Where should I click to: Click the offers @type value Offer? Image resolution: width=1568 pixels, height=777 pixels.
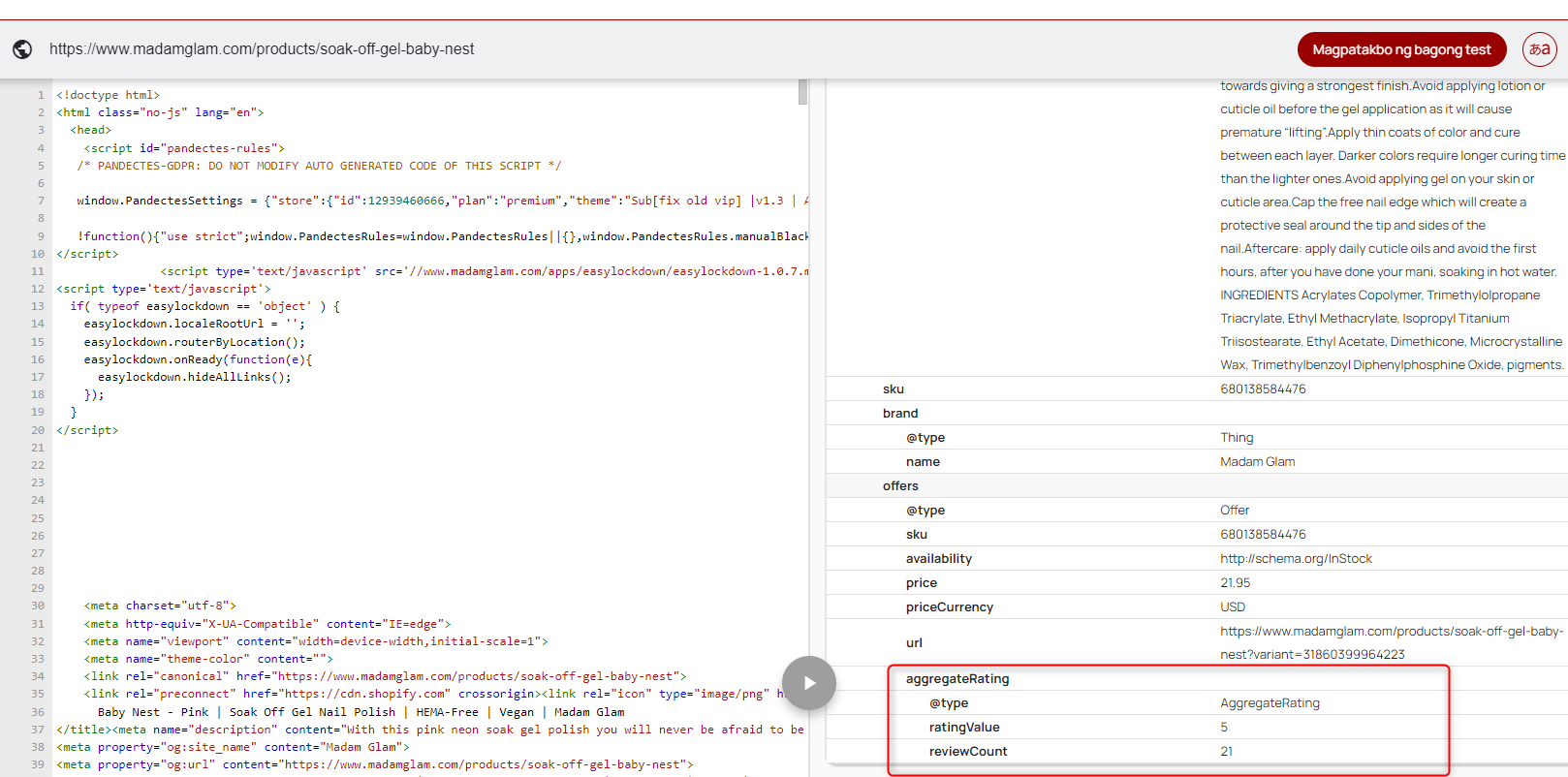1235,511
